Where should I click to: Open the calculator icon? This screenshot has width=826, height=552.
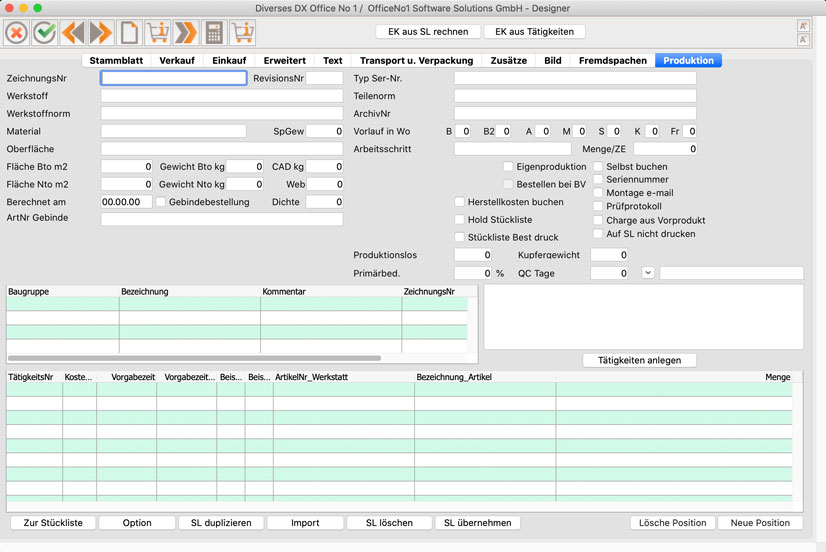pyautogui.click(x=214, y=33)
